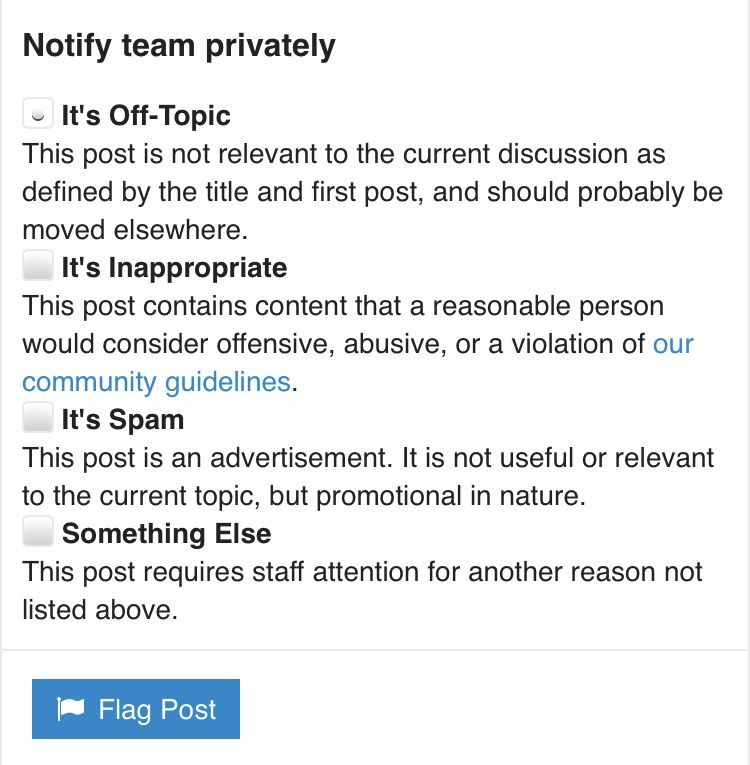750x765 pixels.
Task: Select the "It's Off-Topic" radio button
Action: [x=37, y=115]
